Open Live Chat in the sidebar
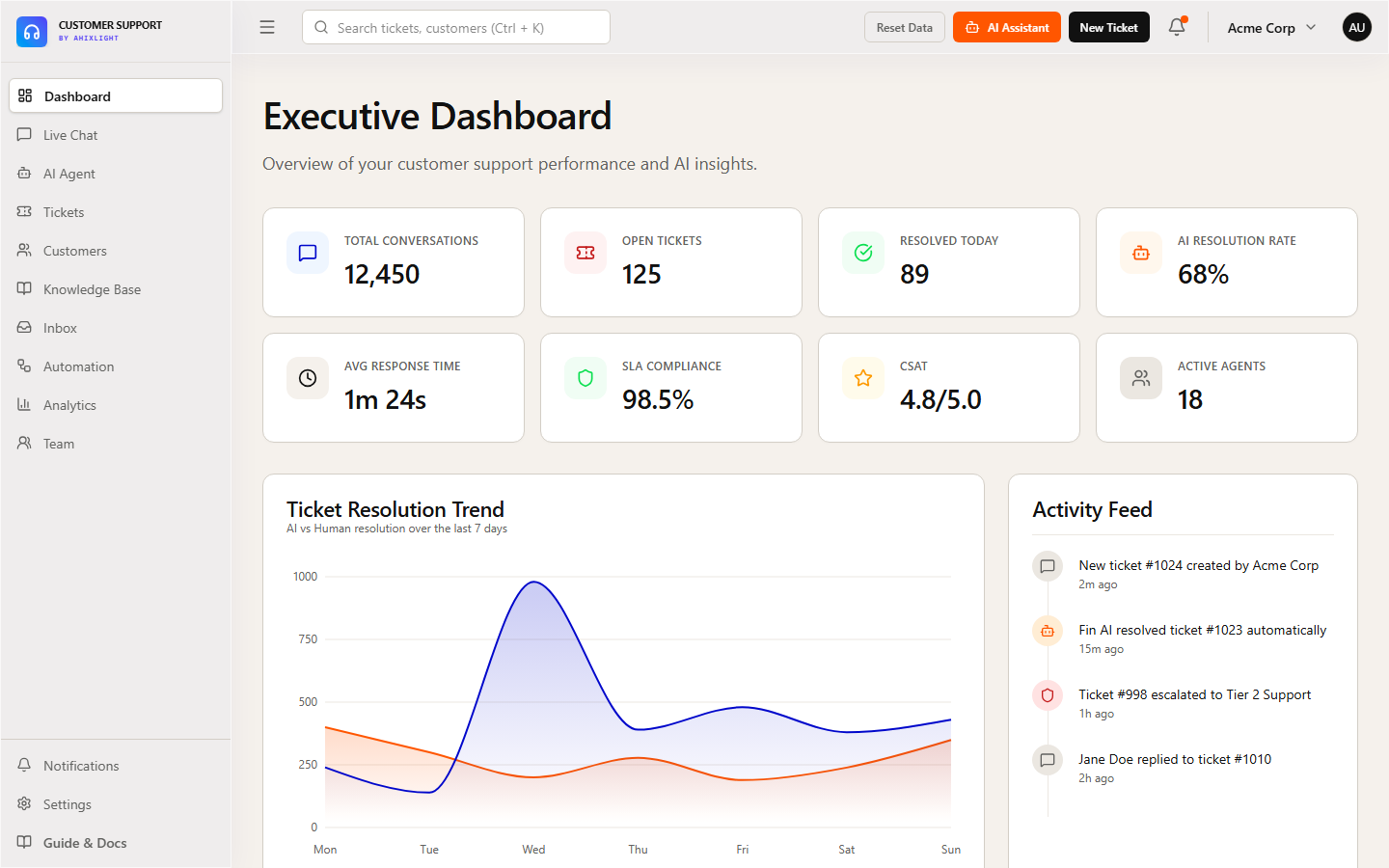 (116, 135)
